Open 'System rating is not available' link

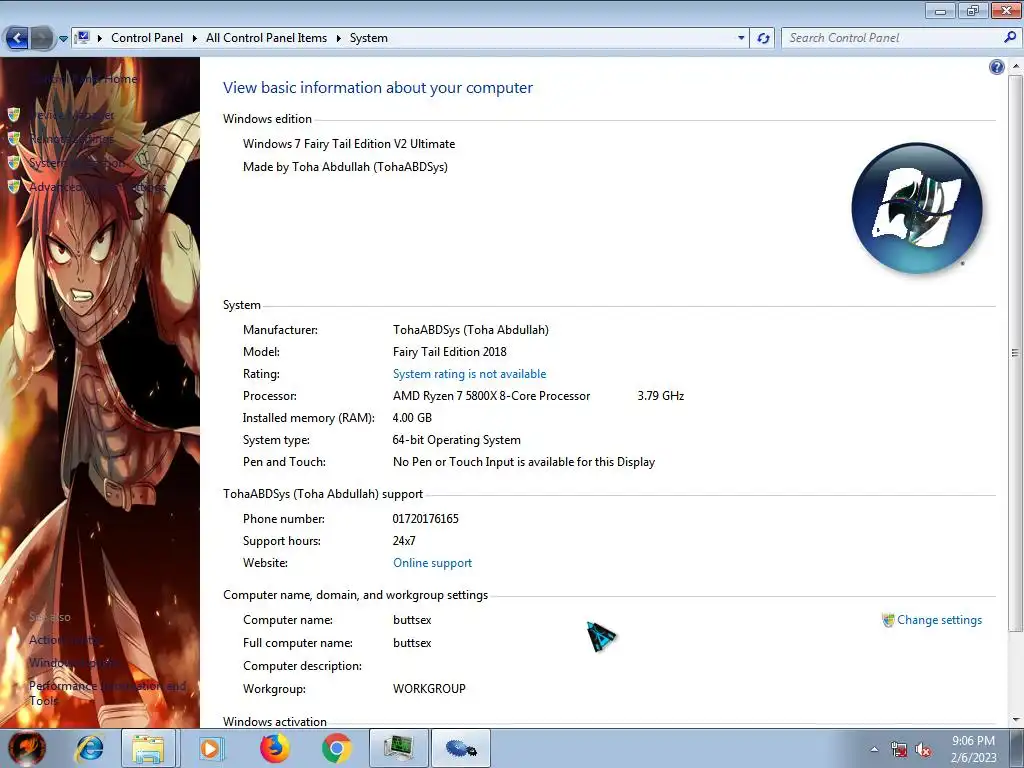click(469, 374)
